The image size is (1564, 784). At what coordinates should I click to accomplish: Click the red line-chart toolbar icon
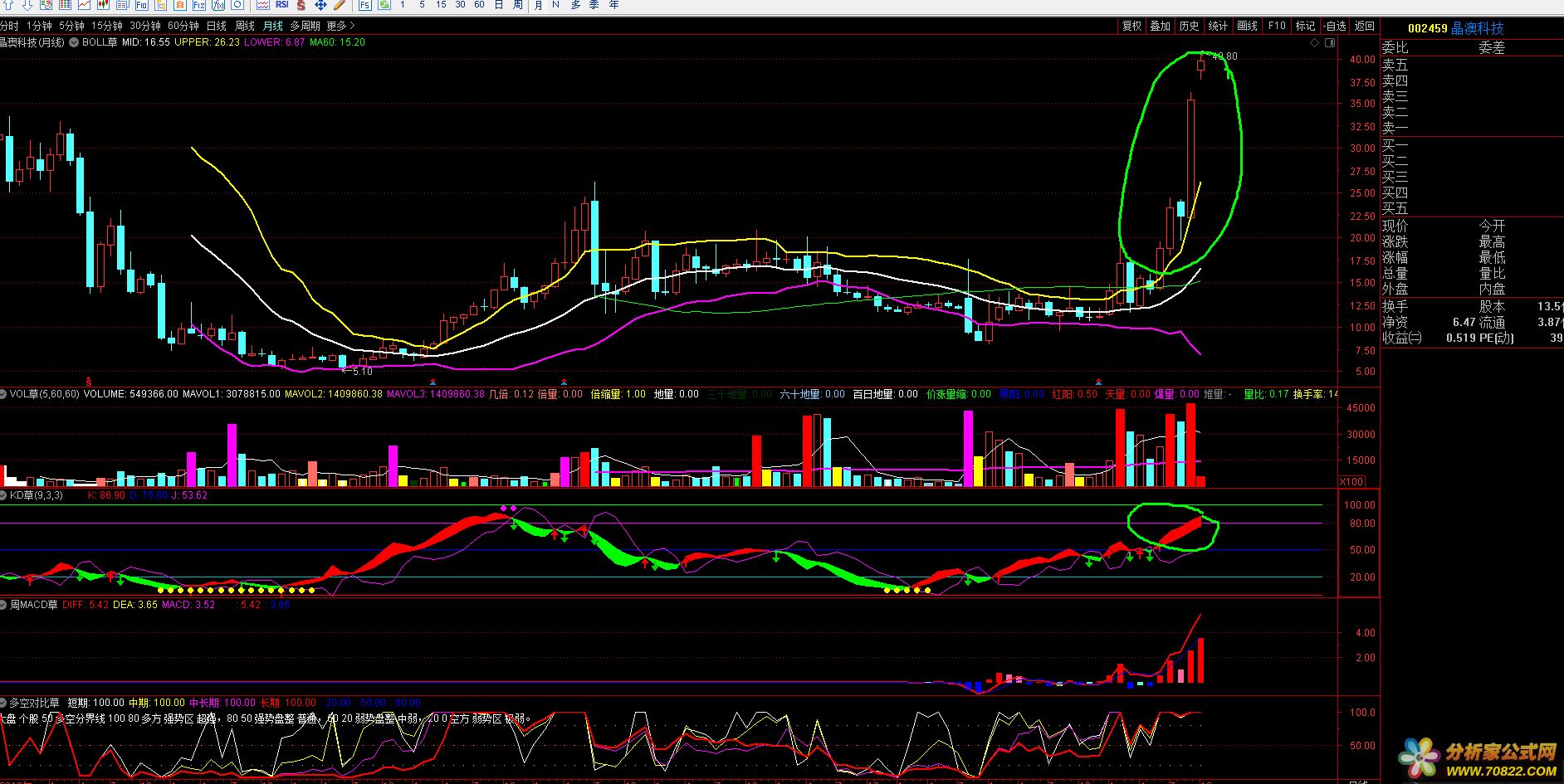coord(84,5)
